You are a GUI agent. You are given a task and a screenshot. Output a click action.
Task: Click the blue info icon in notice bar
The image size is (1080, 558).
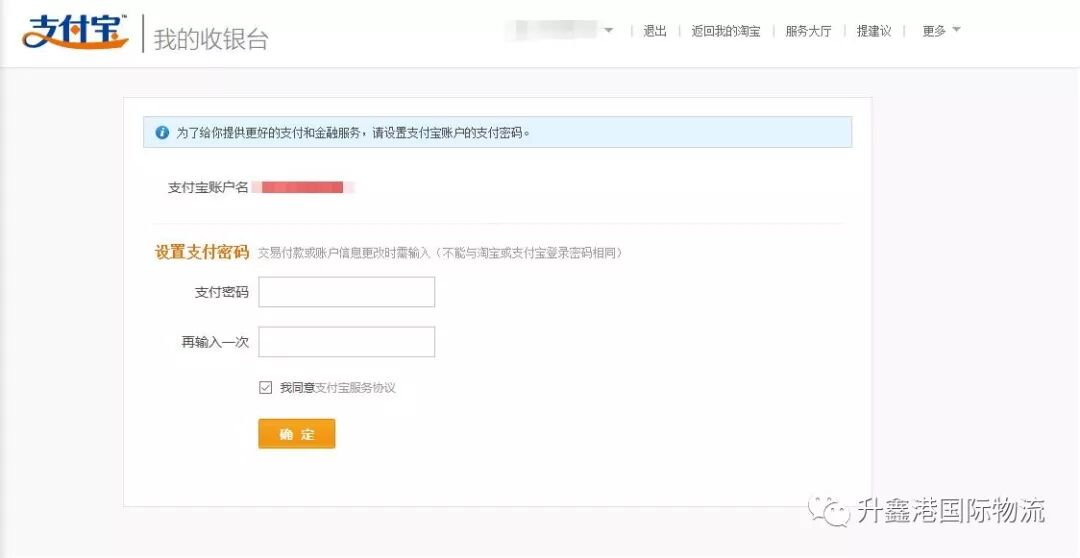161,132
